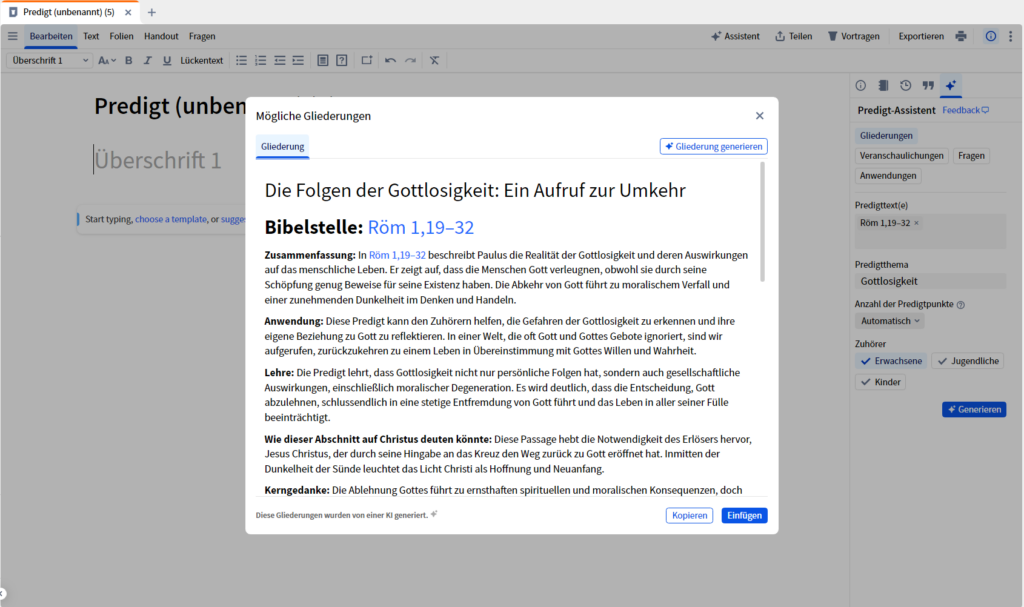The width and height of the screenshot is (1024, 607).
Task: Click the choose a template link
Action: click(171, 219)
